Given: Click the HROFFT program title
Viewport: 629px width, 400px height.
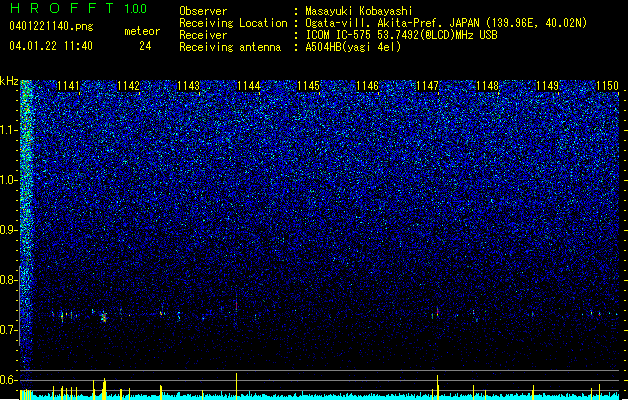Looking at the screenshot, I should pos(62,8).
